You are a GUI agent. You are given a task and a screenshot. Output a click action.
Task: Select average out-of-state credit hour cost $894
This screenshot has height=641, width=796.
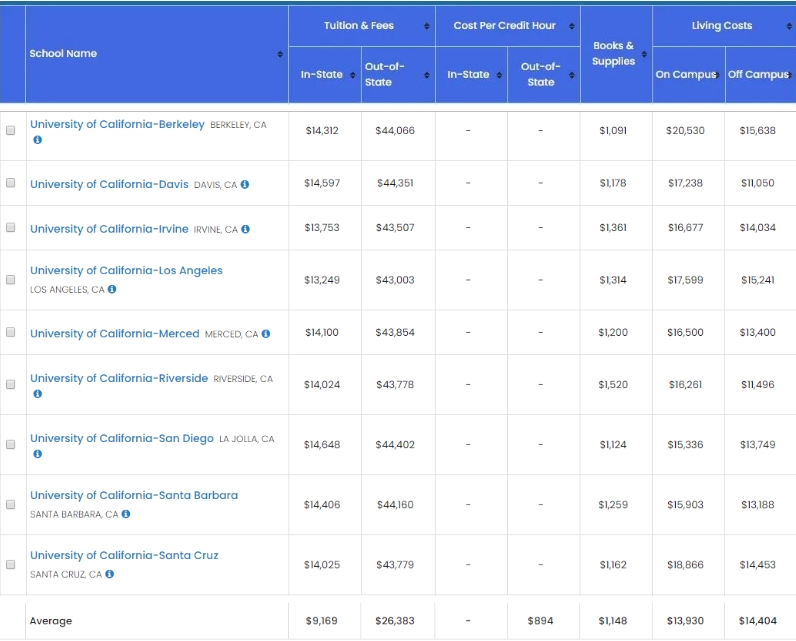point(540,621)
